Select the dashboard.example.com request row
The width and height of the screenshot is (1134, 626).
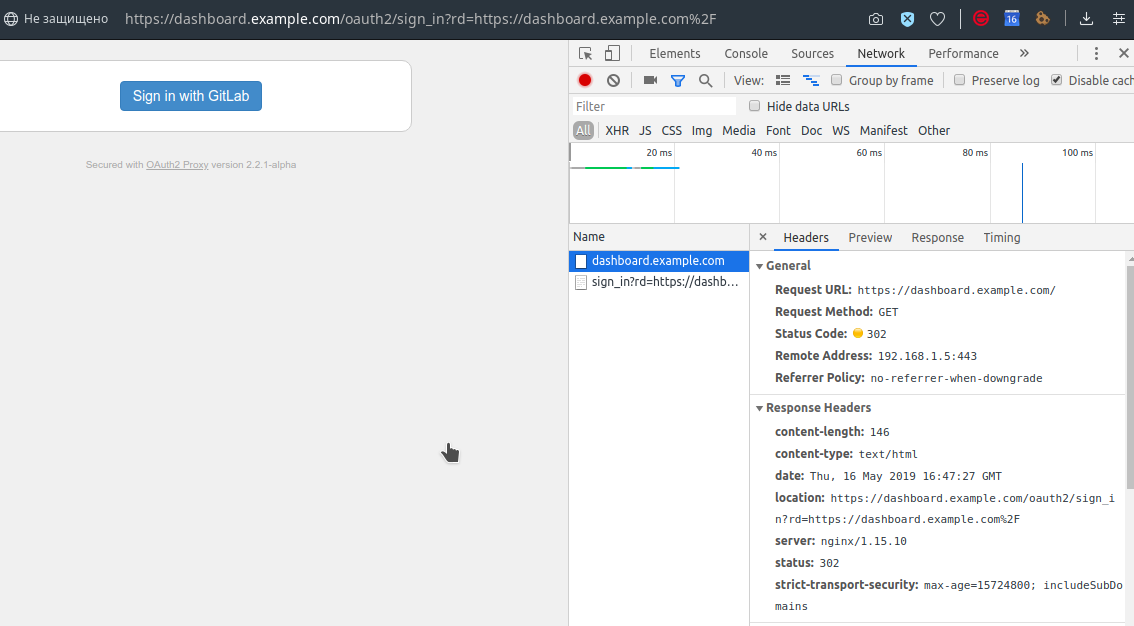click(659, 261)
